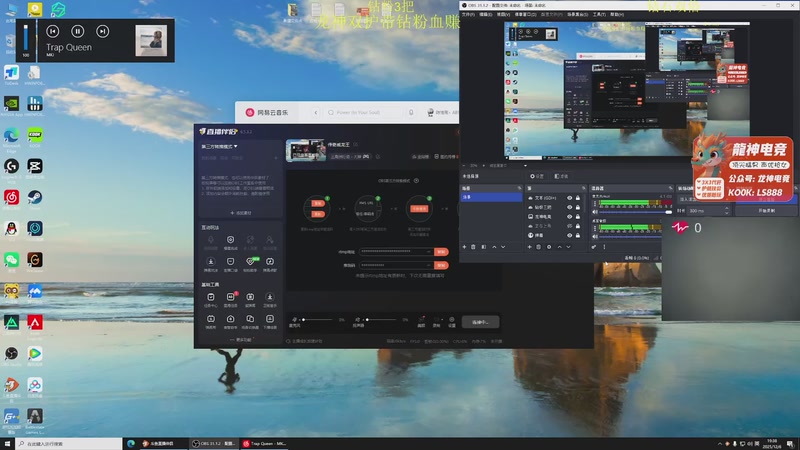Add a new scene with OBS plus button
The width and height of the screenshot is (800, 450).
pos(464,247)
